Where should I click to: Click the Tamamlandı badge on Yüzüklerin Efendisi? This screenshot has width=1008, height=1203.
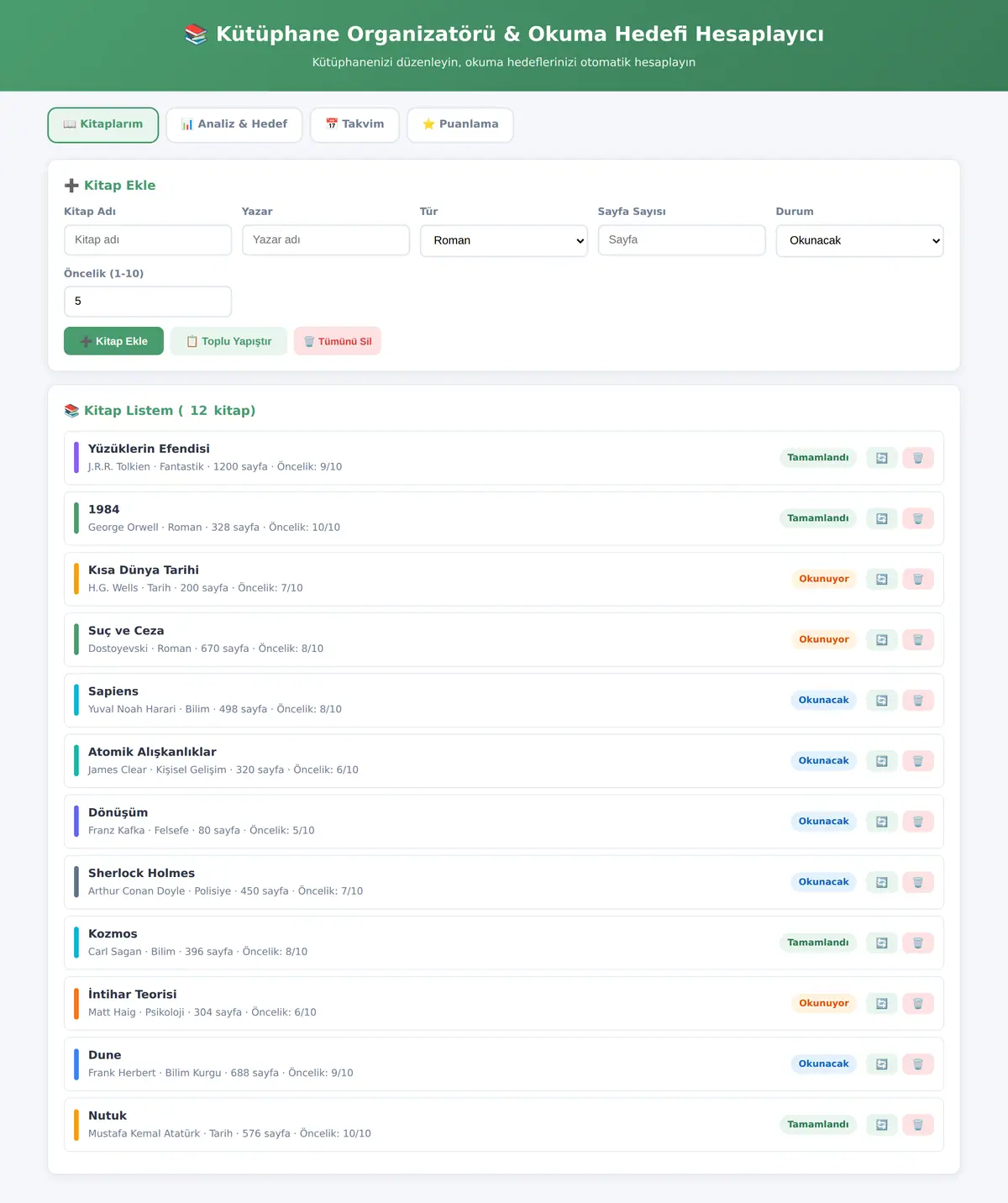[818, 458]
